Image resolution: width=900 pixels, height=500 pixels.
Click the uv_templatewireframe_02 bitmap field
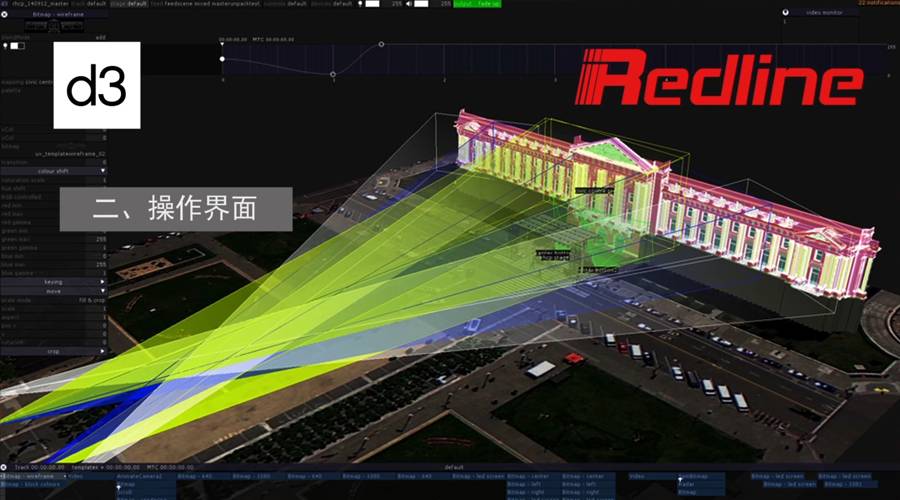(x=70, y=154)
